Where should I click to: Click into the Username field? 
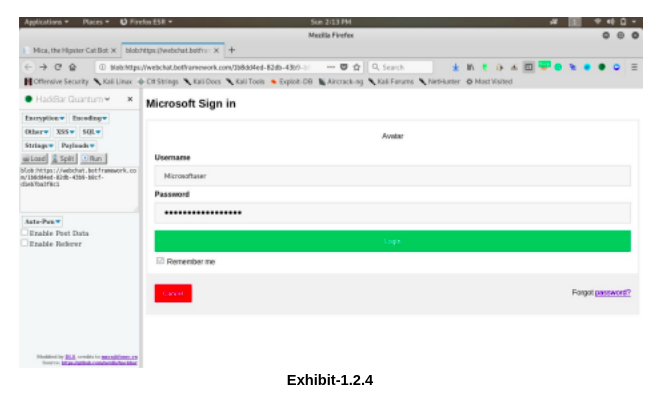[392, 176]
